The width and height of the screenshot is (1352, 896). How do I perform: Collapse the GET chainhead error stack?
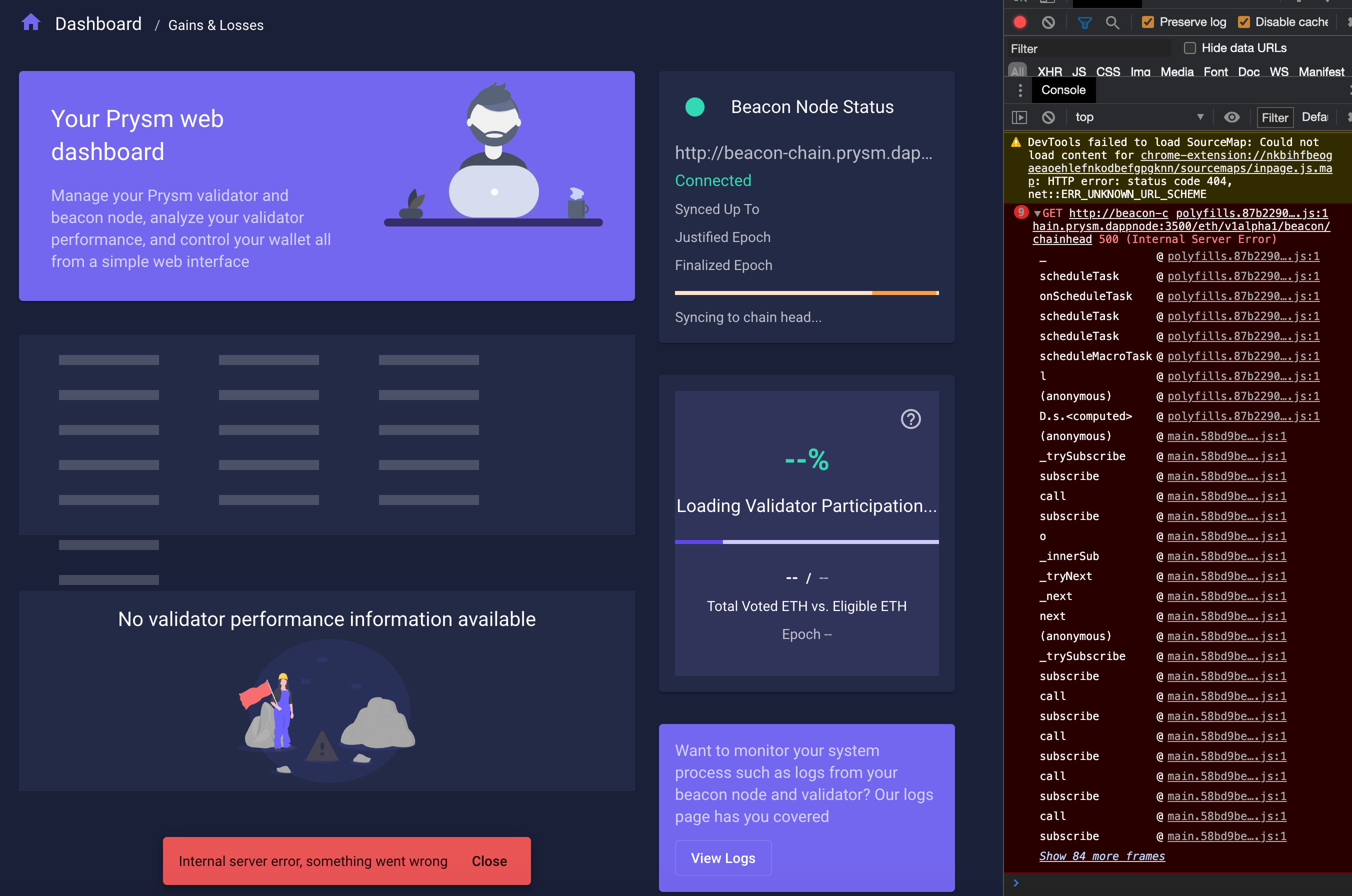pos(1037,213)
